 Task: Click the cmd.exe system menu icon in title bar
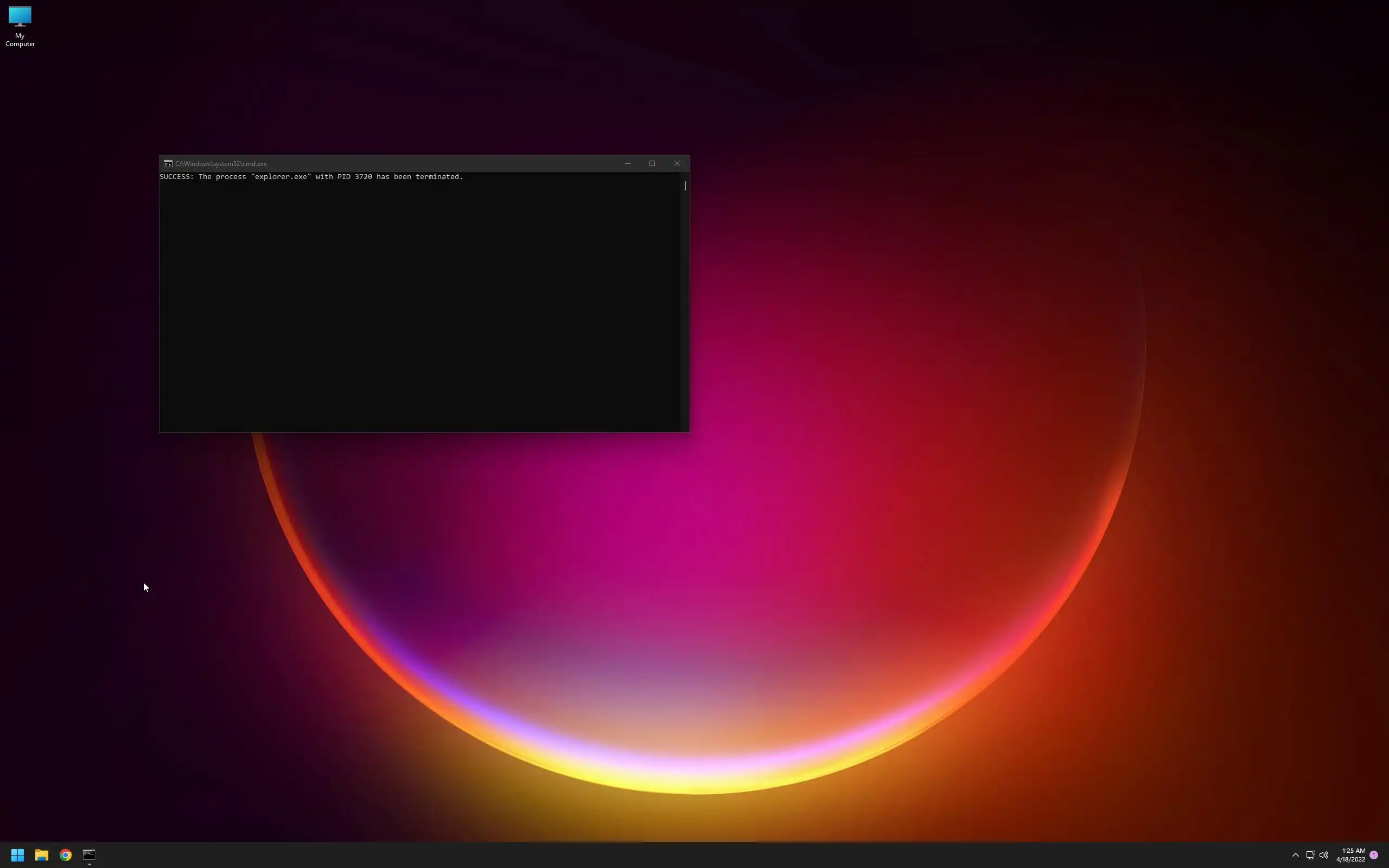click(x=168, y=164)
